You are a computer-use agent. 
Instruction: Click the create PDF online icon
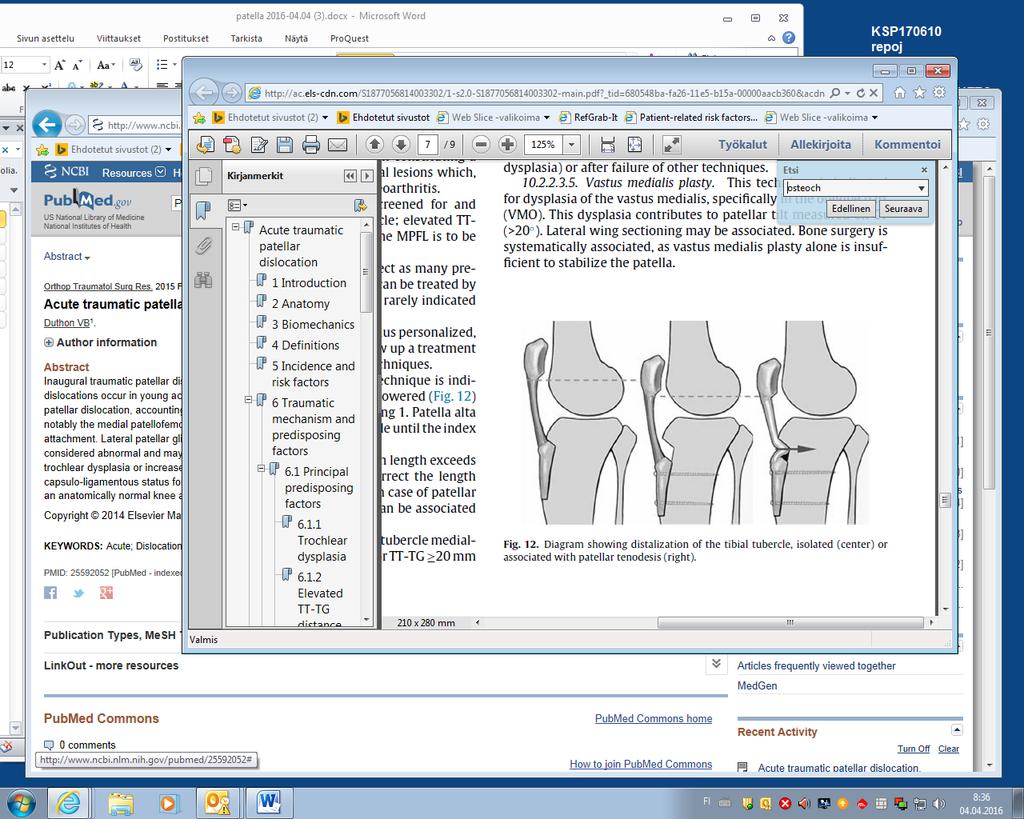[x=232, y=144]
